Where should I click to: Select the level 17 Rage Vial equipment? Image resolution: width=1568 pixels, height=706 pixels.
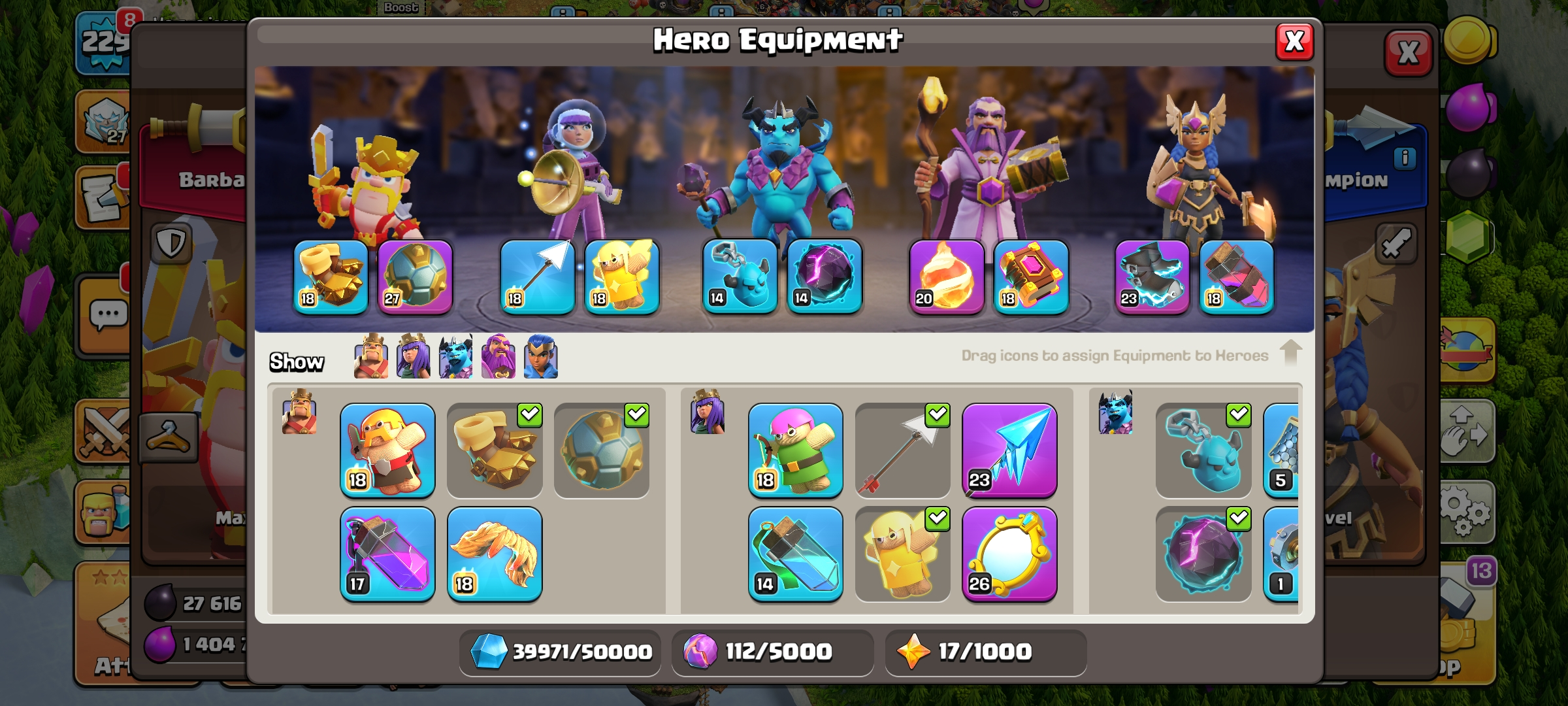click(x=387, y=554)
